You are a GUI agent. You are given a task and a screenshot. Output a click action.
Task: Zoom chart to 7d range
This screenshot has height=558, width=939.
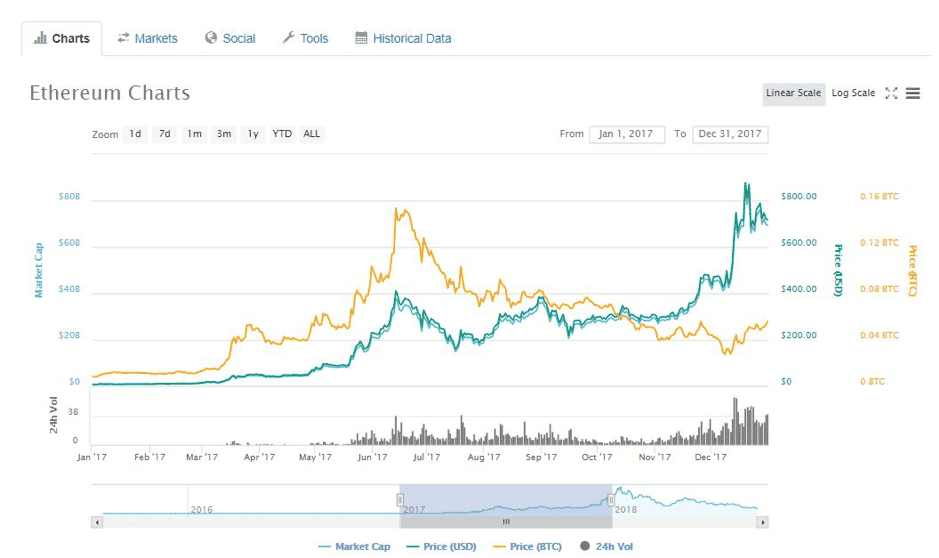click(x=165, y=134)
